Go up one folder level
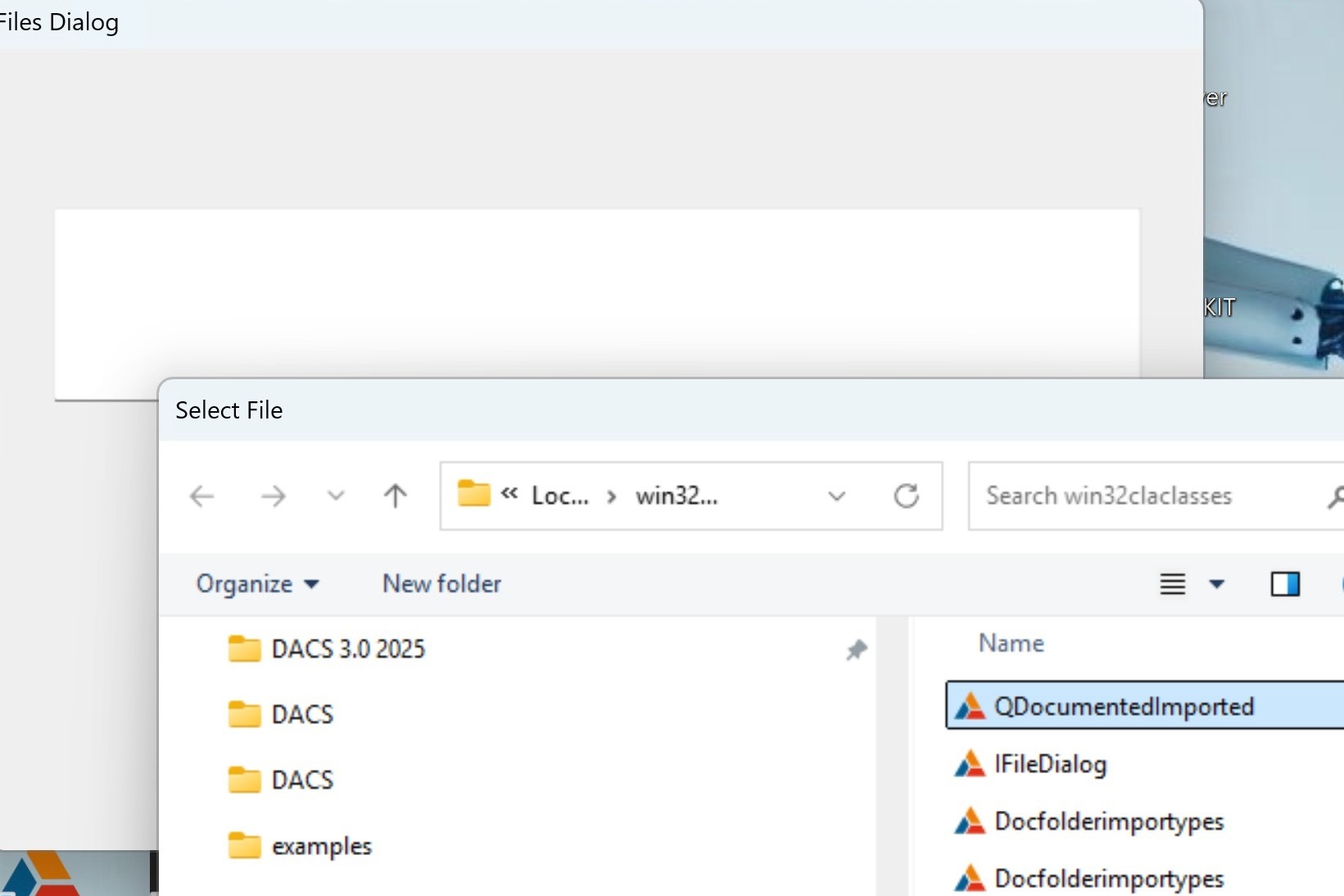The image size is (1344, 896). (x=395, y=496)
